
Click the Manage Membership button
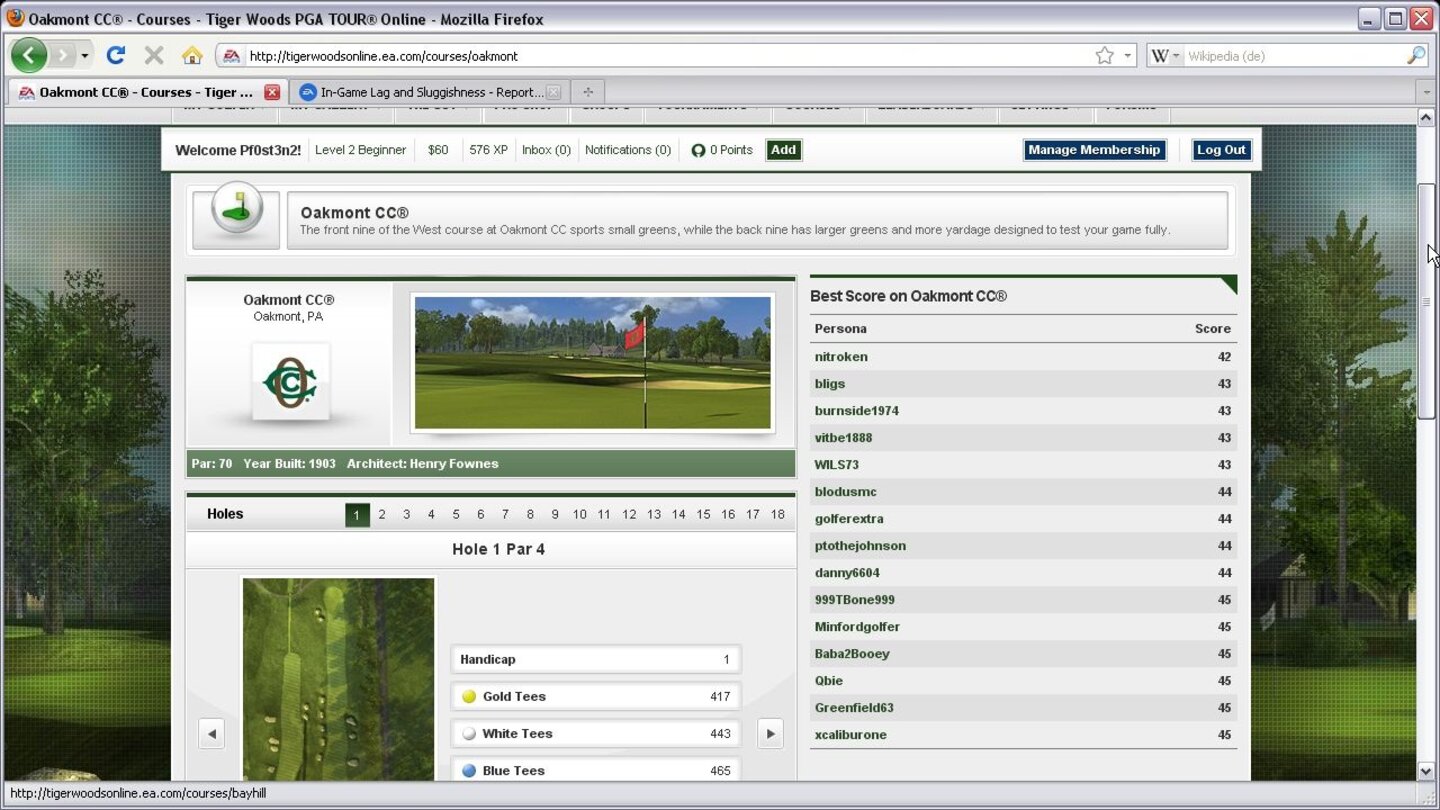click(1095, 150)
